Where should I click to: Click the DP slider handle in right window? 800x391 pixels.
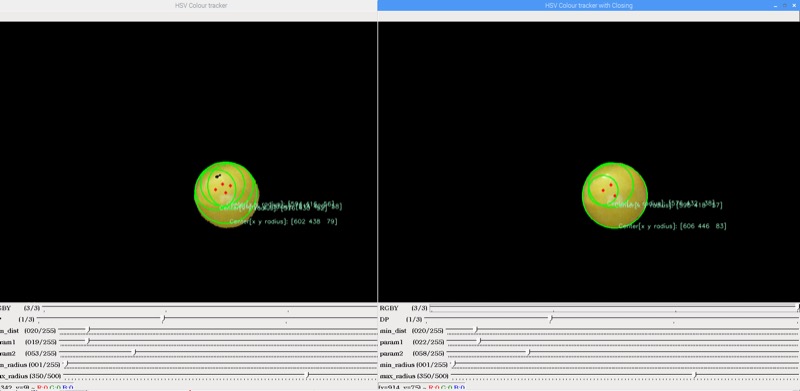[x=551, y=319]
